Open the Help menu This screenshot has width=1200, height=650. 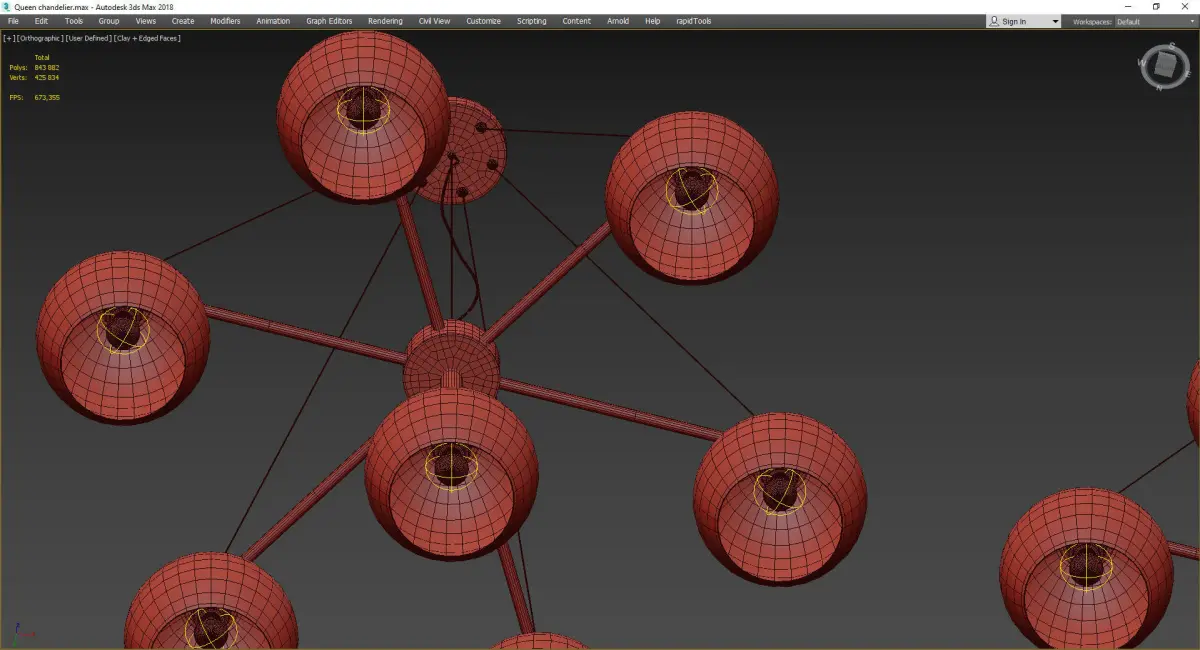652,21
